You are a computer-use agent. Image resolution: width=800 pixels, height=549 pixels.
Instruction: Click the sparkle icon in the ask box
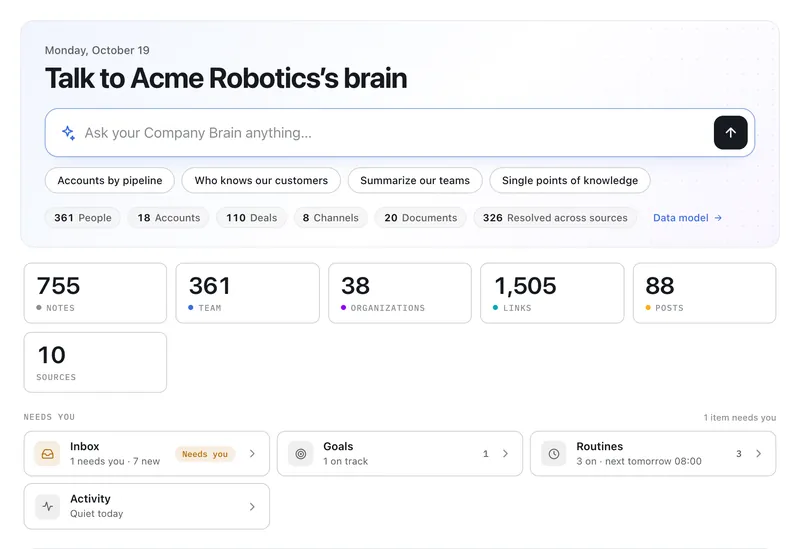pos(68,133)
